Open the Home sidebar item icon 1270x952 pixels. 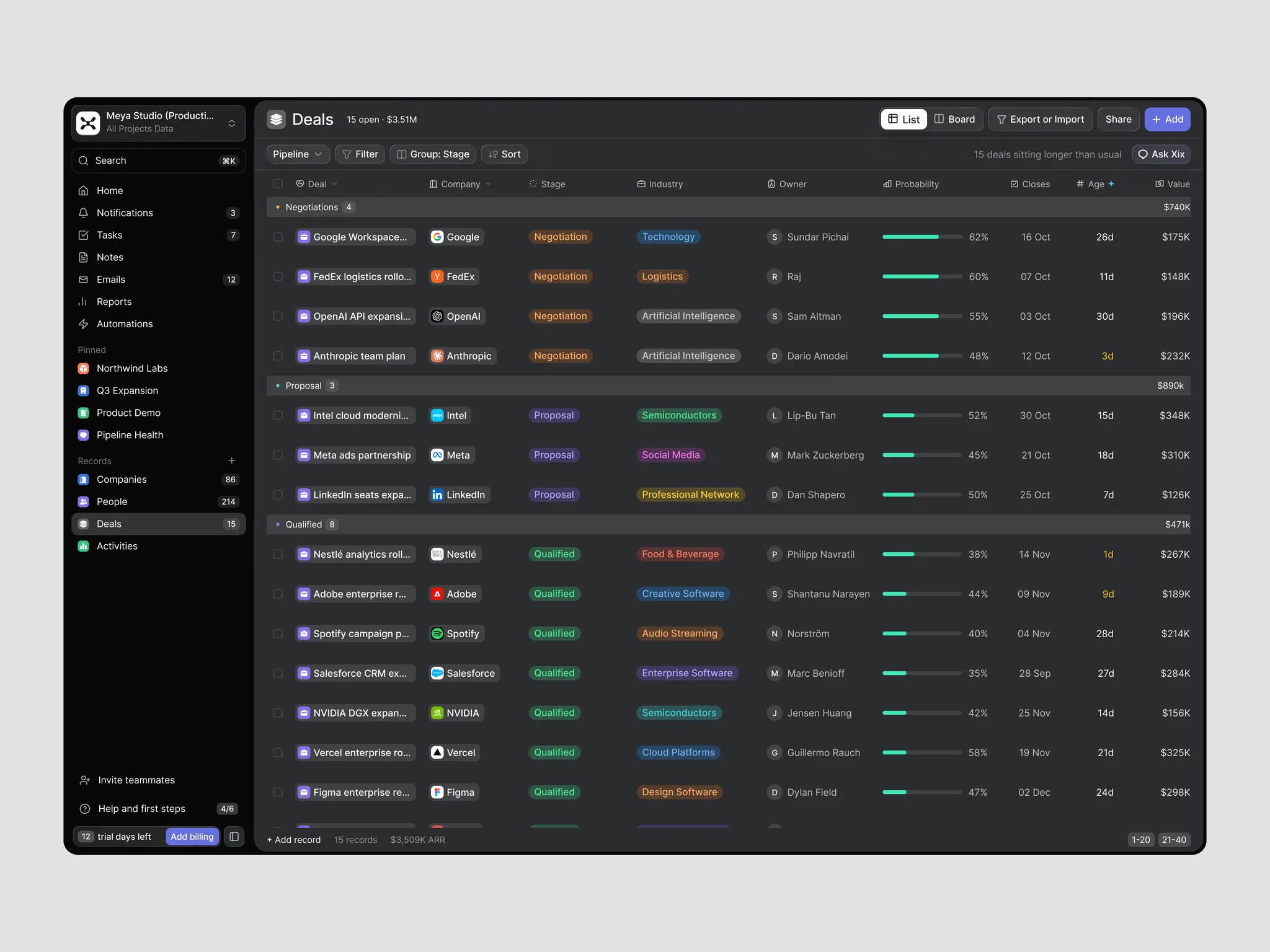tap(83, 190)
